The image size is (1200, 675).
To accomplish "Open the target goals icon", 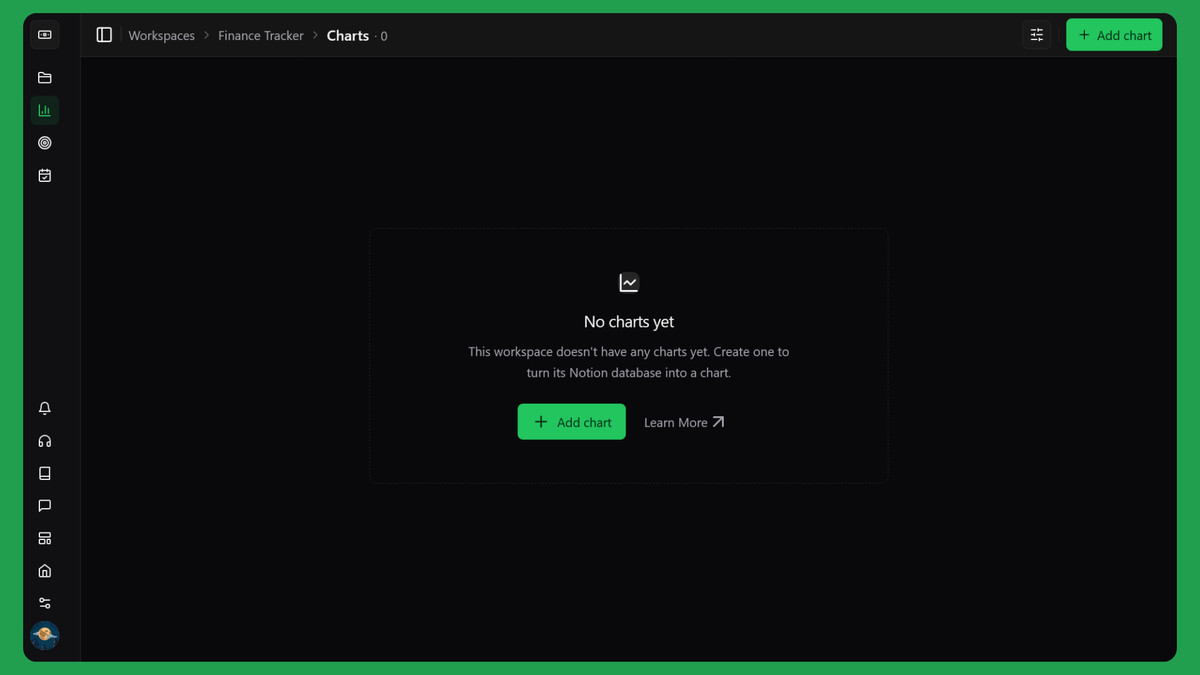I will 45,143.
